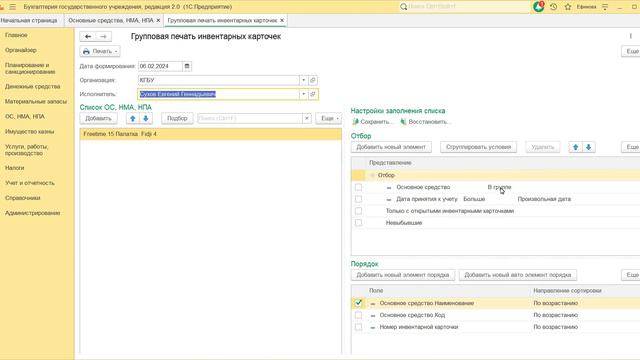This screenshot has width=640, height=360.
Task: Go back with left arrow
Action: point(88,36)
